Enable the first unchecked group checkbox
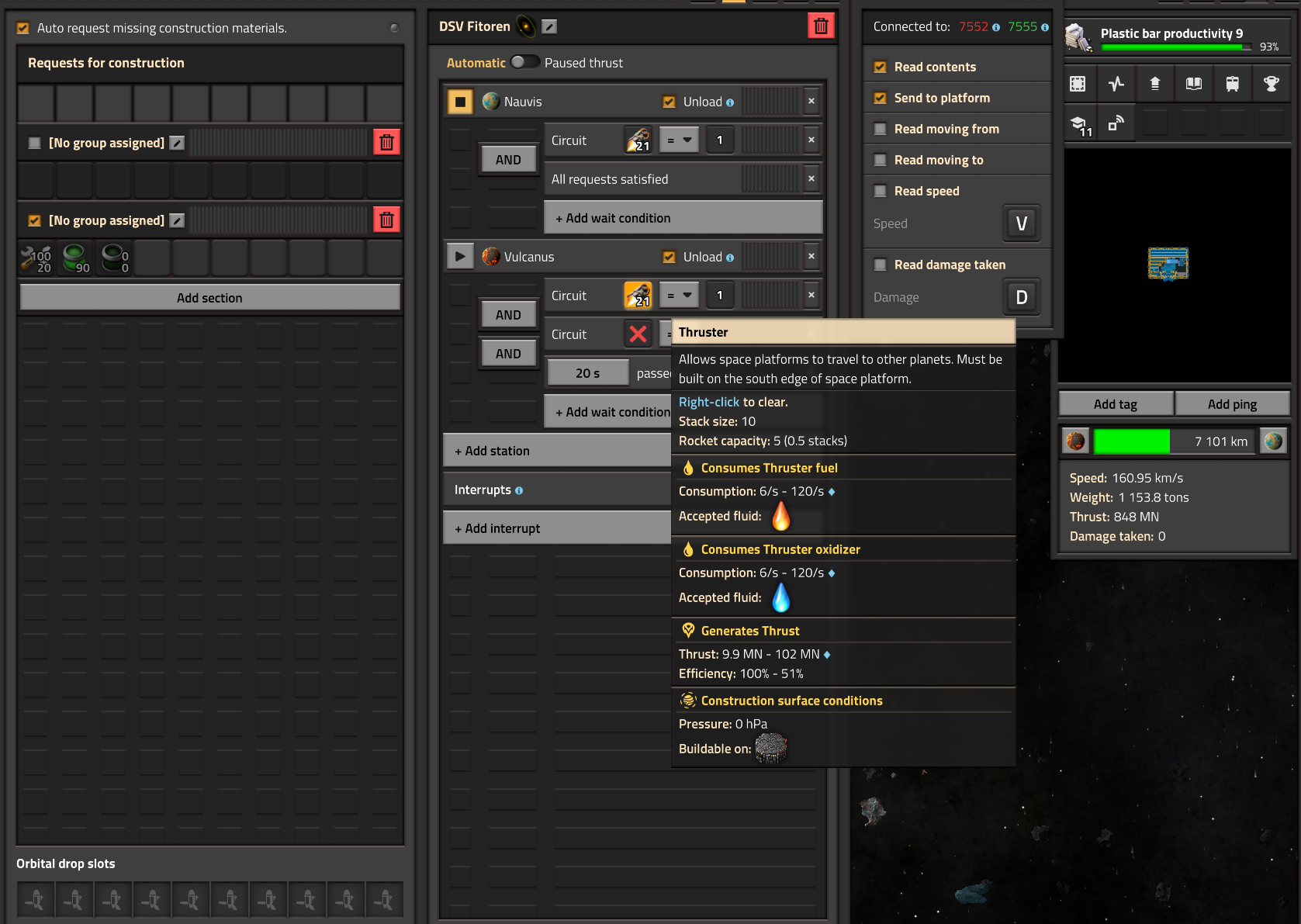 pyautogui.click(x=34, y=143)
